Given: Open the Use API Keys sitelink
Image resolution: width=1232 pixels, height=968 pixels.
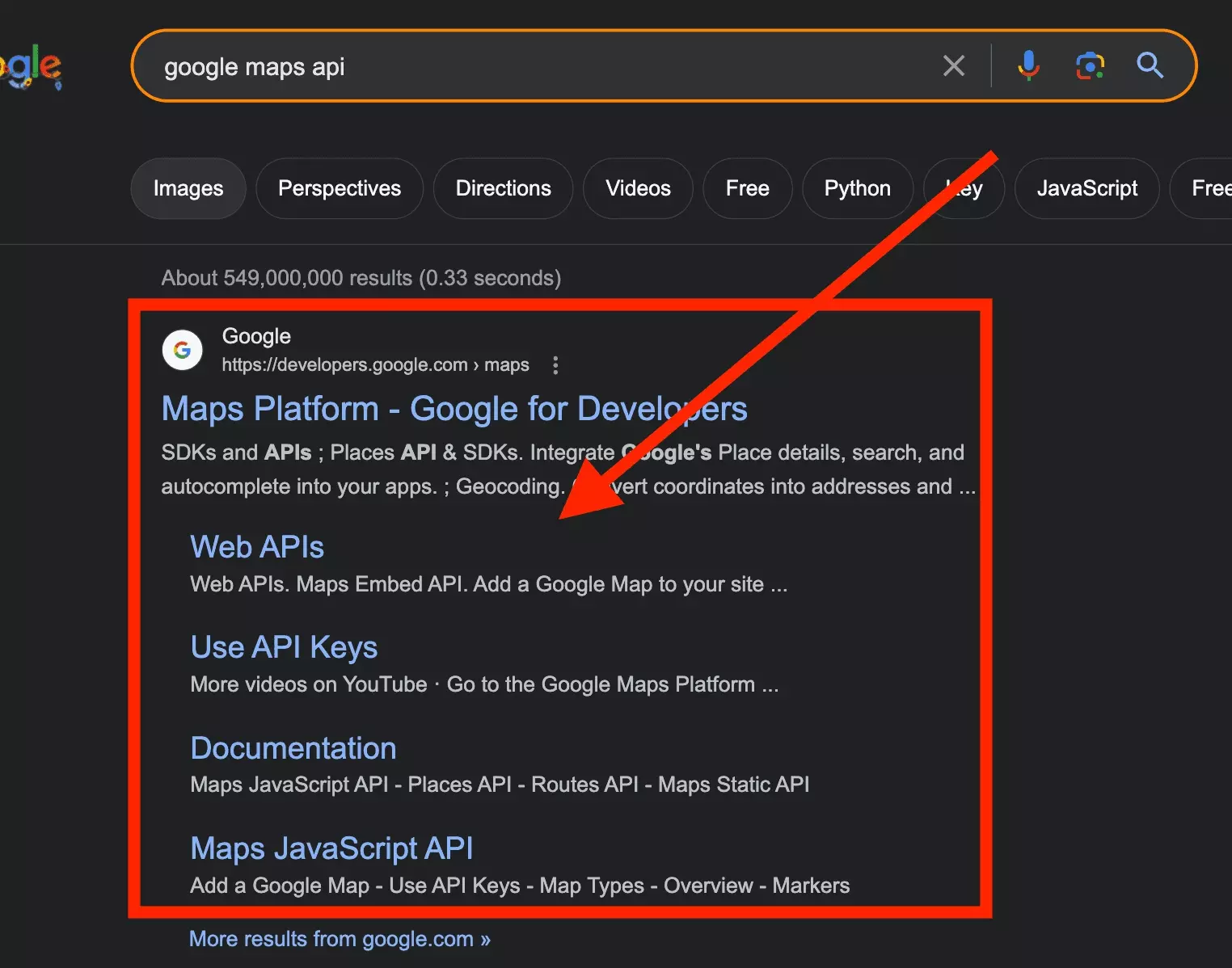Looking at the screenshot, I should [x=284, y=647].
